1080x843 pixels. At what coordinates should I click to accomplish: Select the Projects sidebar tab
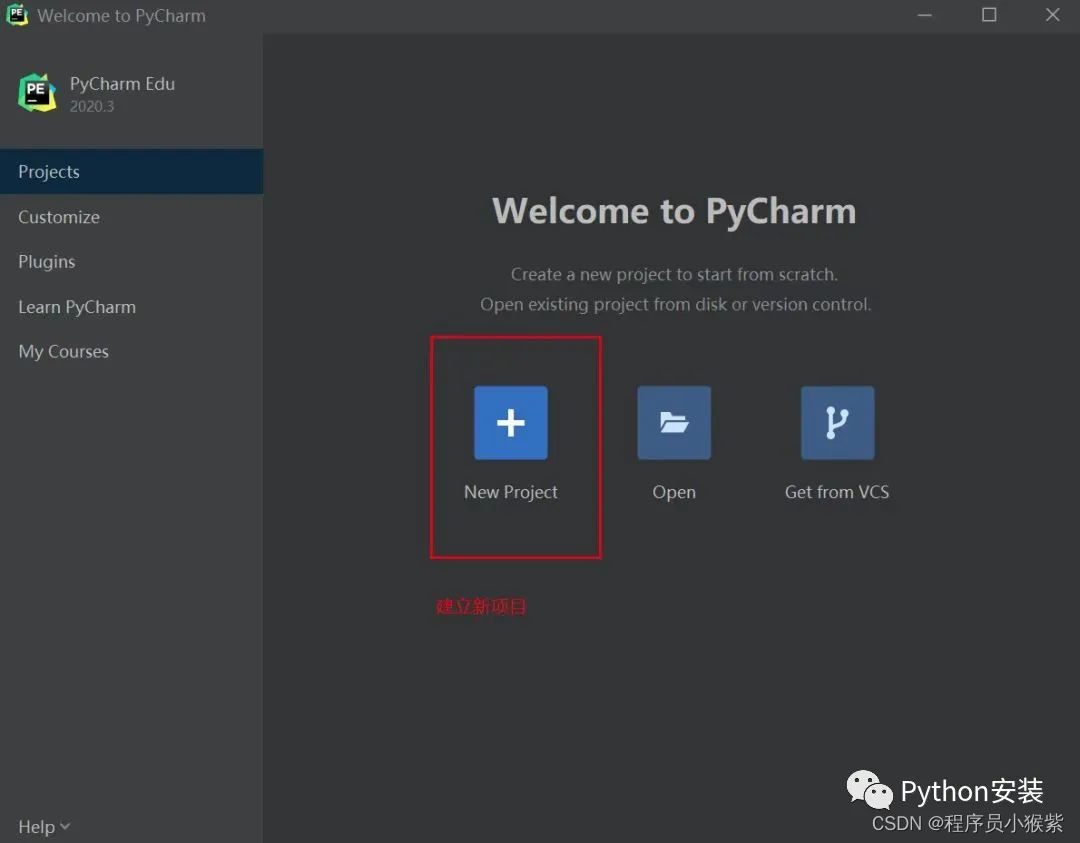[x=132, y=171]
